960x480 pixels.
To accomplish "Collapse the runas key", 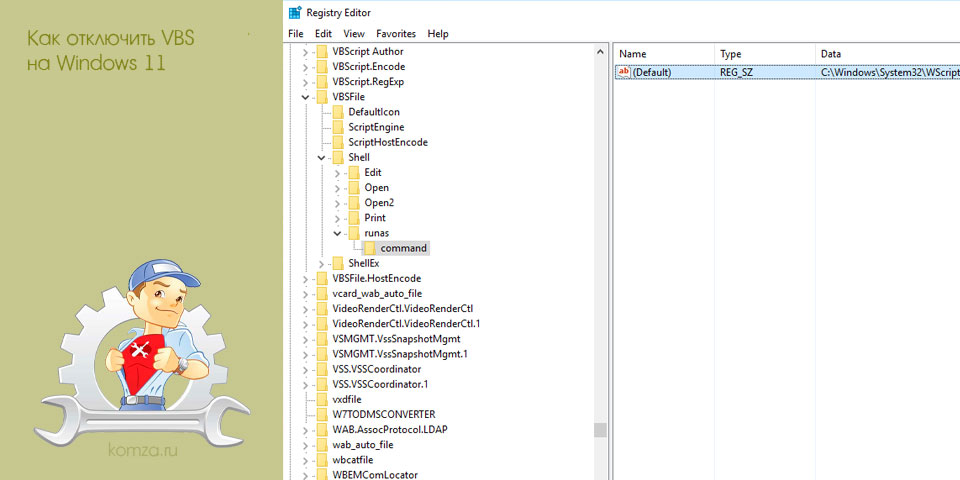I will 337,233.
